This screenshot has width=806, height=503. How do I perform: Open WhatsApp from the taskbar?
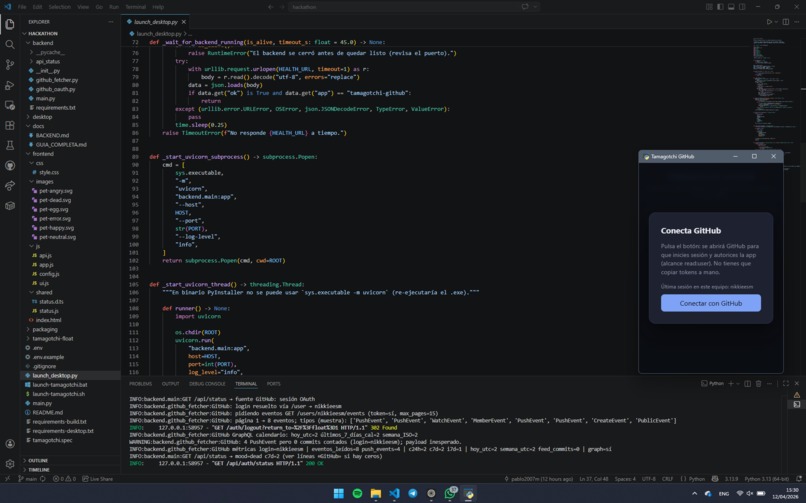click(x=450, y=494)
